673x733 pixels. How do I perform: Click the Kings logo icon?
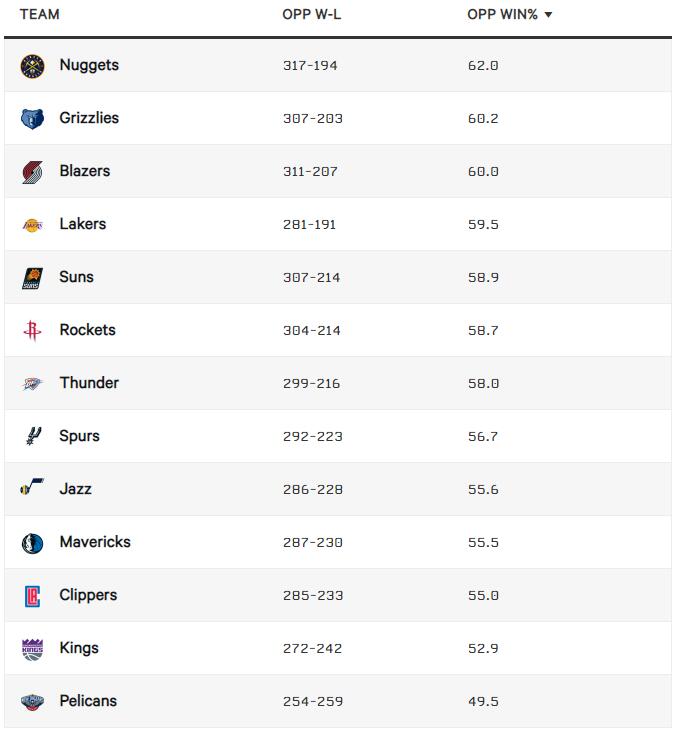coord(32,649)
